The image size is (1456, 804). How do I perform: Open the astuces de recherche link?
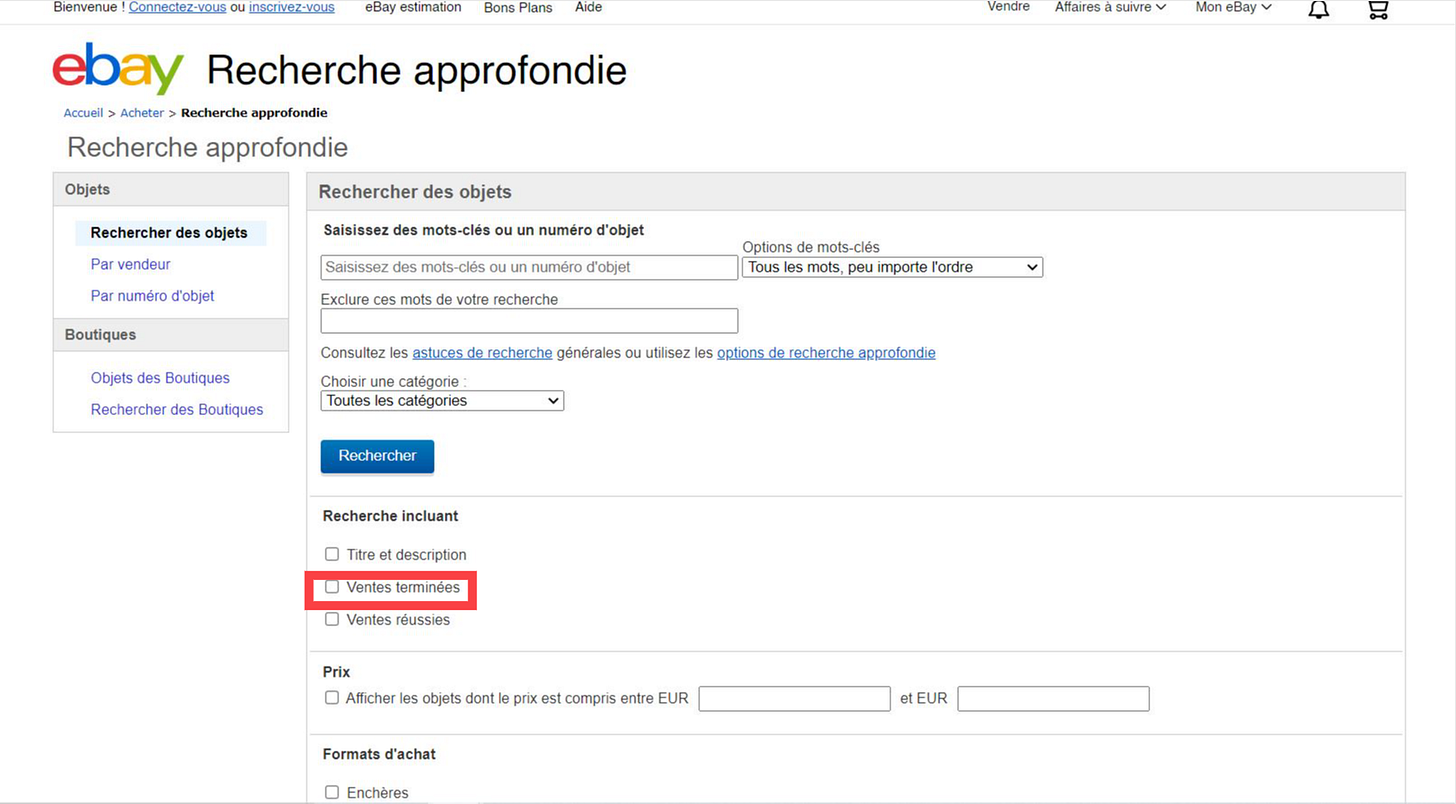(x=482, y=353)
